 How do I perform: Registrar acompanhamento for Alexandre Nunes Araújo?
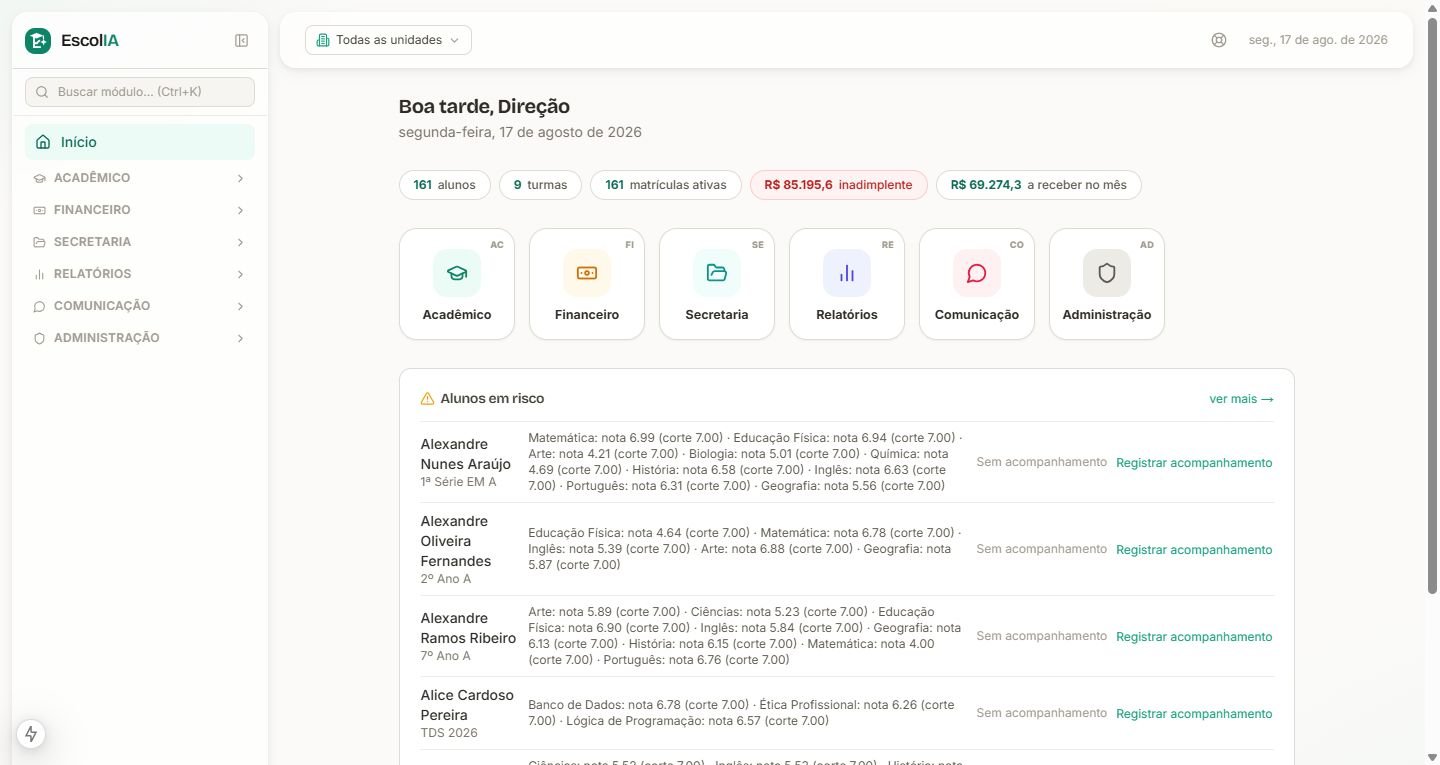[x=1194, y=463]
